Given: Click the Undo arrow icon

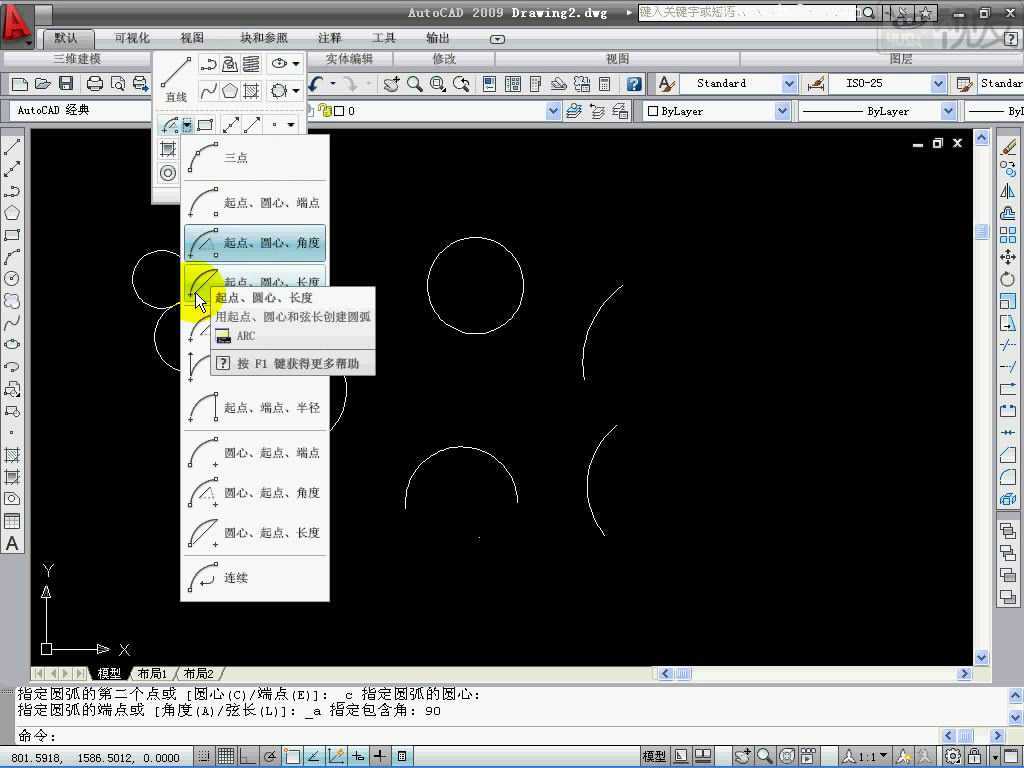Looking at the screenshot, I should point(317,84).
